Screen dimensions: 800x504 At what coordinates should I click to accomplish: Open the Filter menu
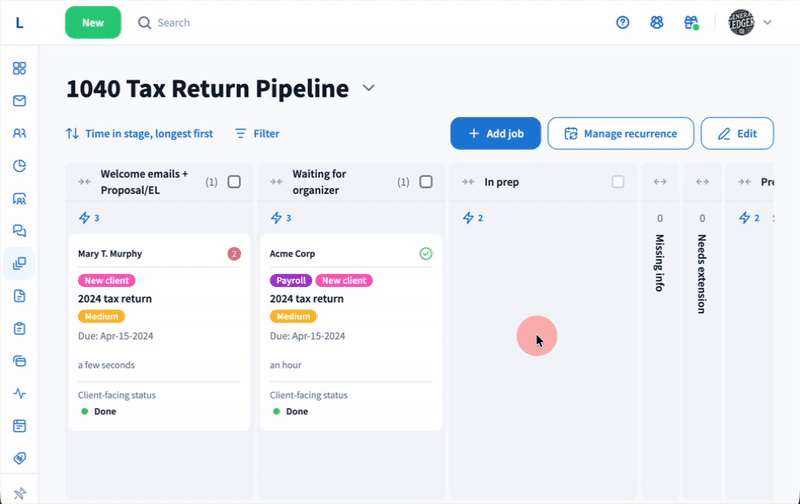click(257, 133)
